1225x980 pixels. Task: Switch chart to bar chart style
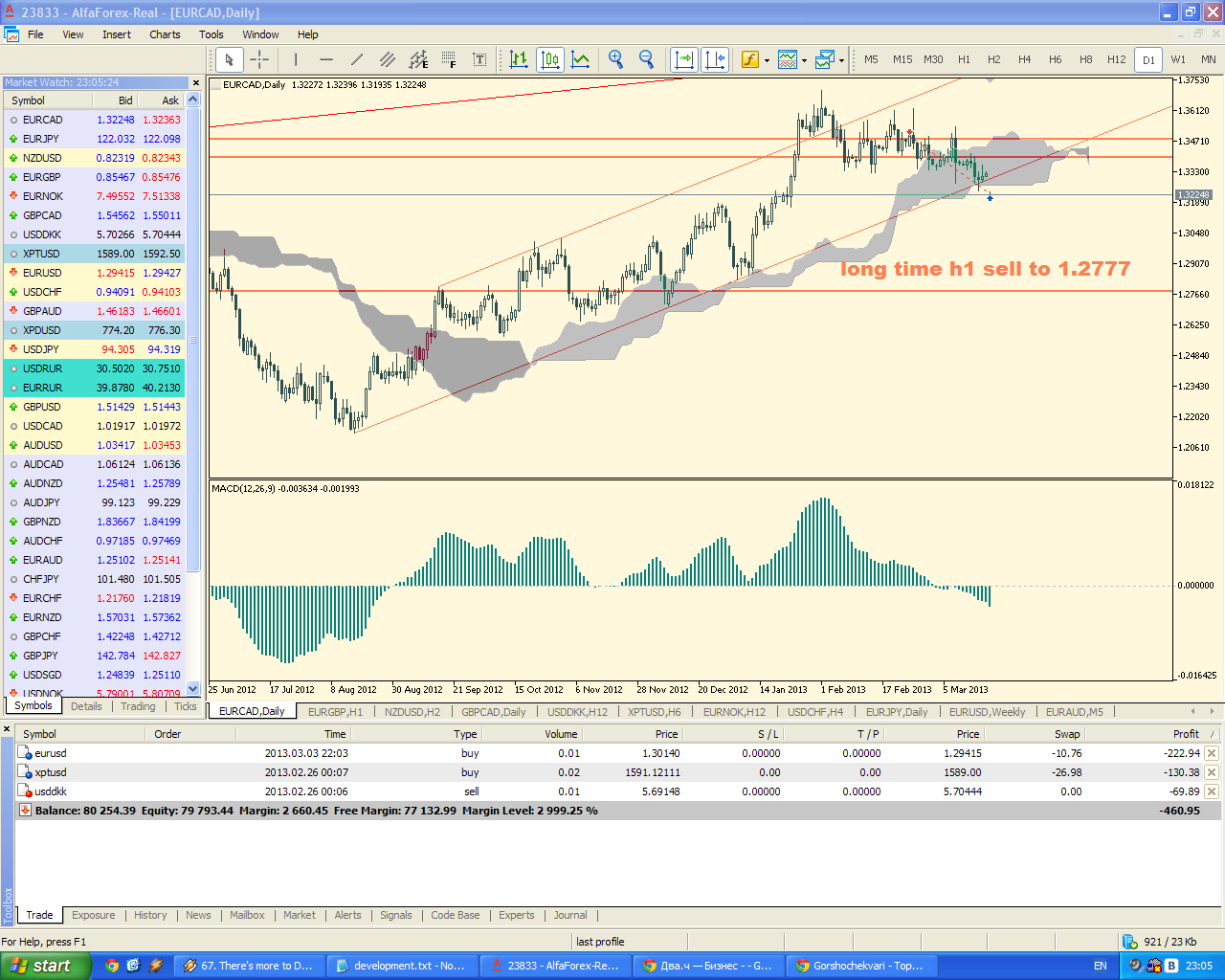pos(519,59)
